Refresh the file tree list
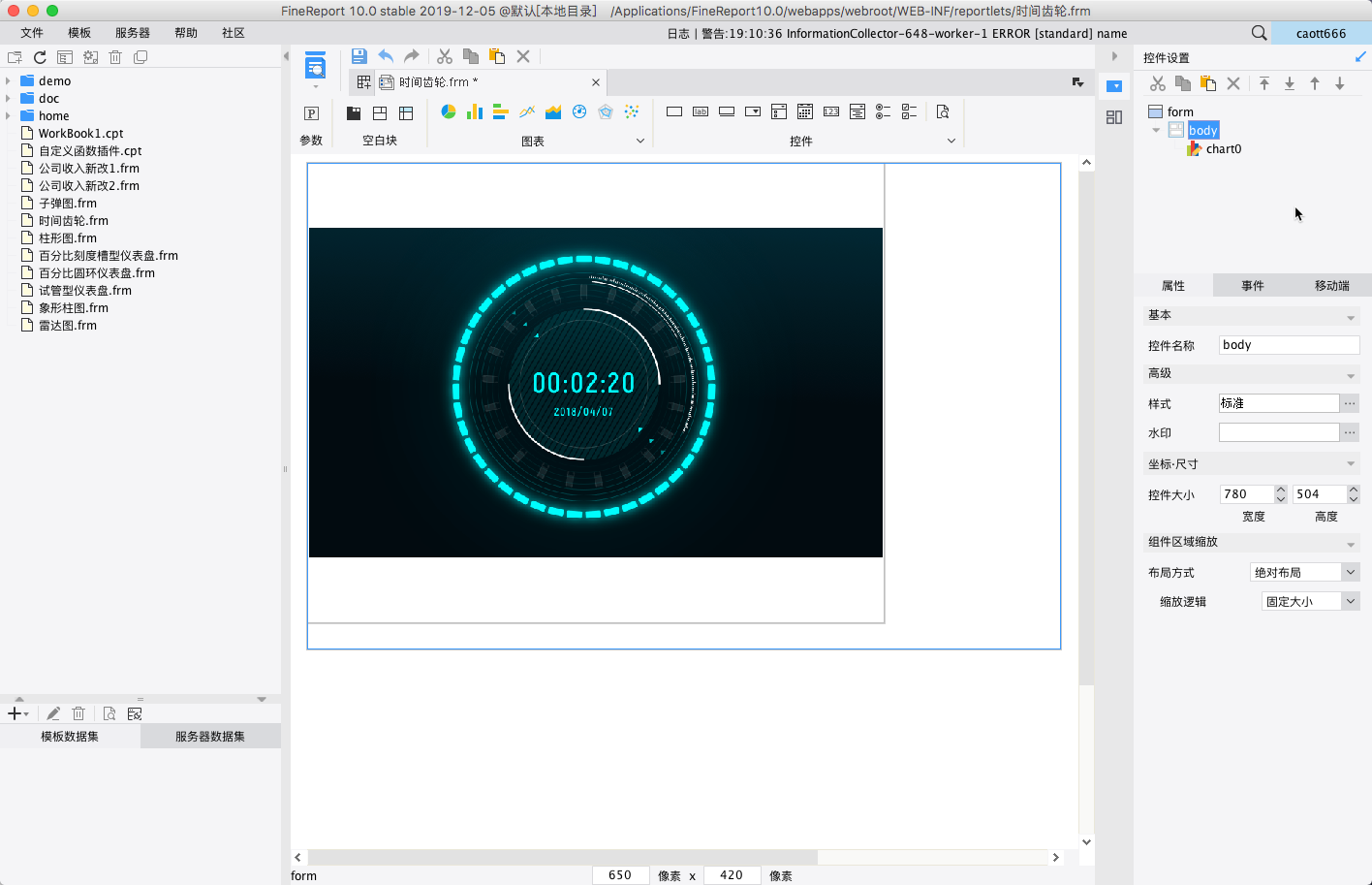The height and width of the screenshot is (885, 1372). tap(40, 58)
